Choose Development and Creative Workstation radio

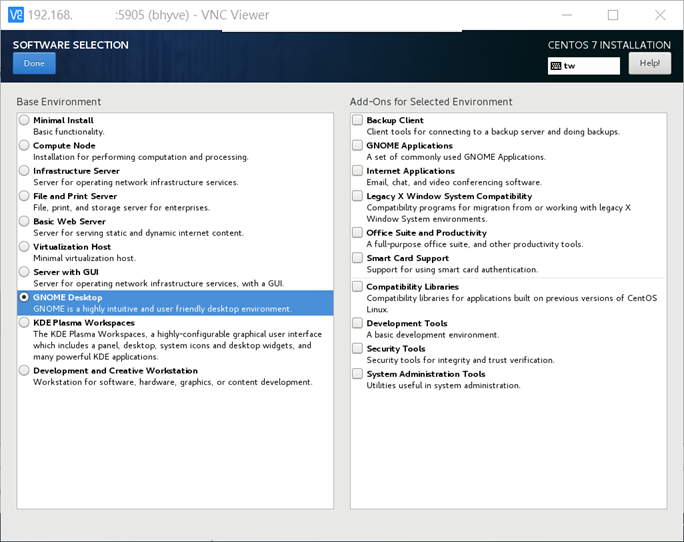click(24, 370)
